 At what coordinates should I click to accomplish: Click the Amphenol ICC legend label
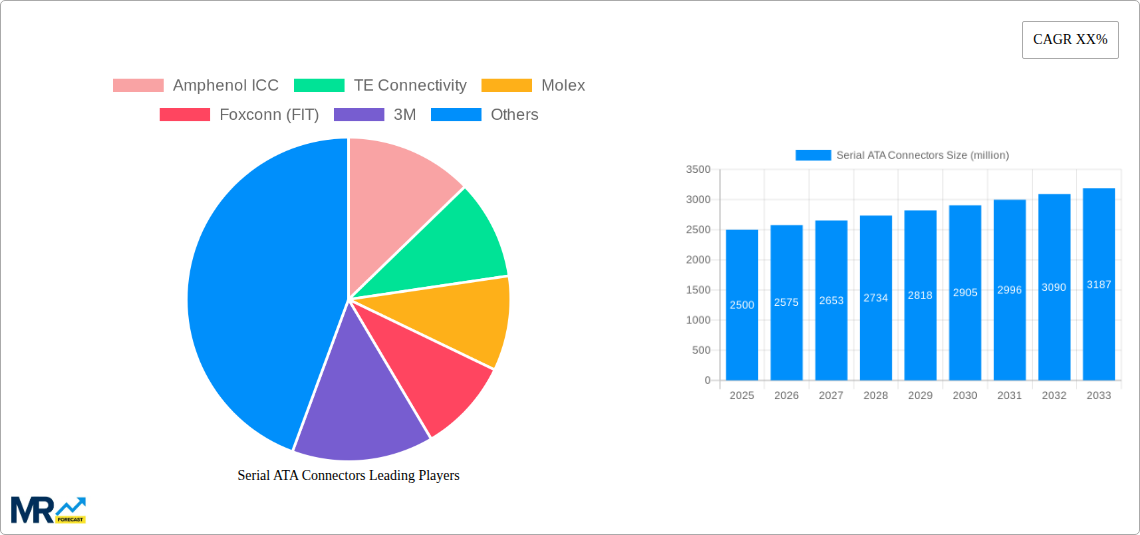tap(225, 86)
